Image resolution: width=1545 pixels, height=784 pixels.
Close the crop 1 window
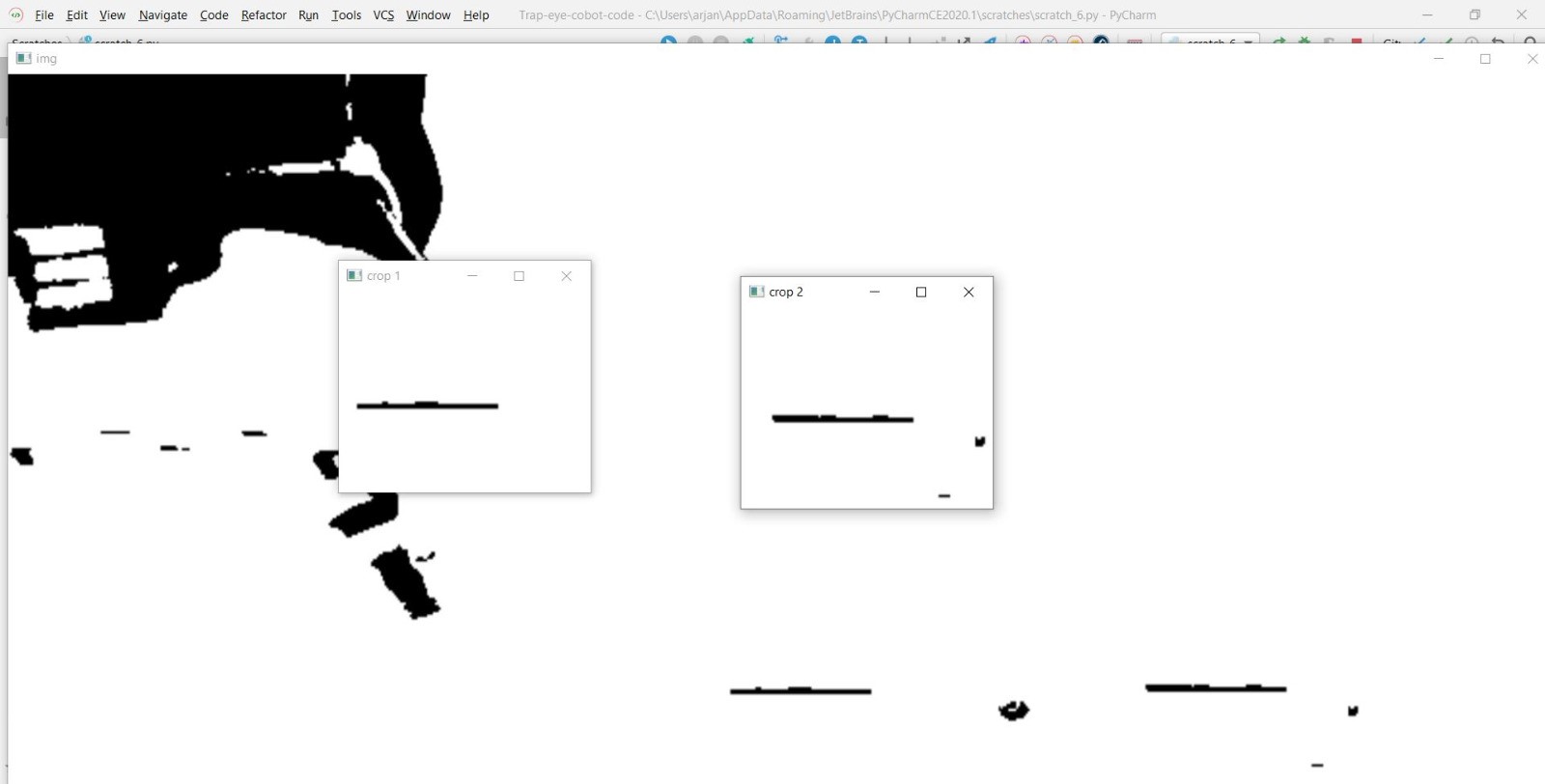pyautogui.click(x=567, y=276)
